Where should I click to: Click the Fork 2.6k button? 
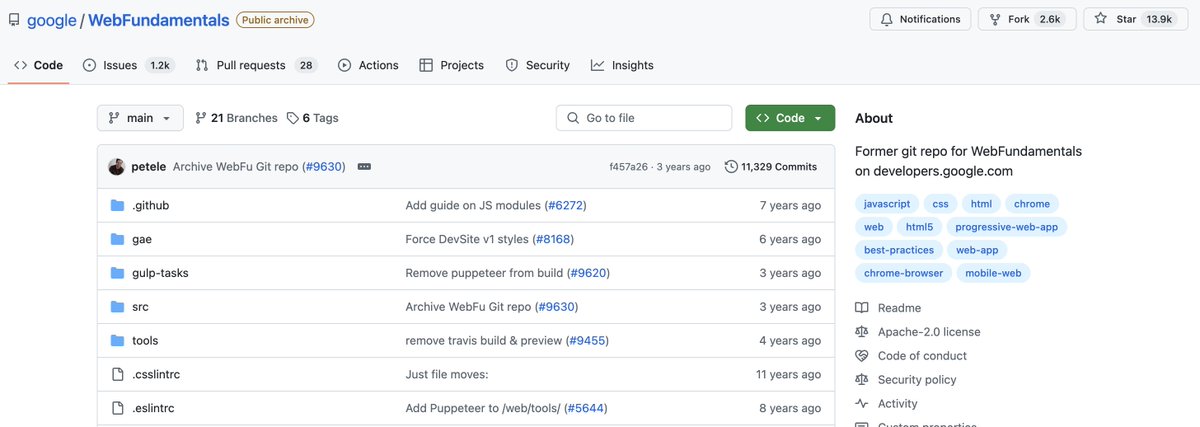[x=1027, y=19]
